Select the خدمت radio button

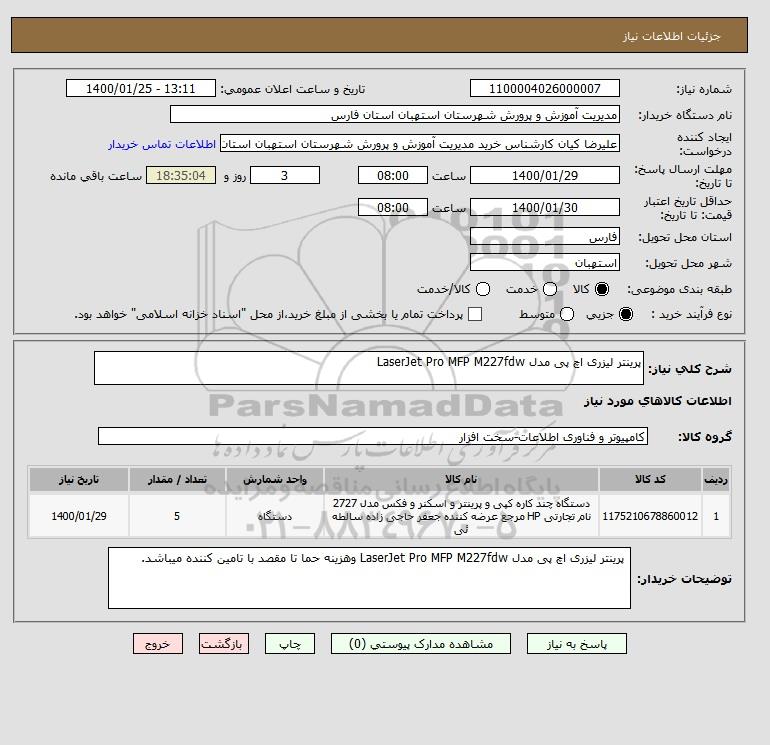click(x=550, y=289)
